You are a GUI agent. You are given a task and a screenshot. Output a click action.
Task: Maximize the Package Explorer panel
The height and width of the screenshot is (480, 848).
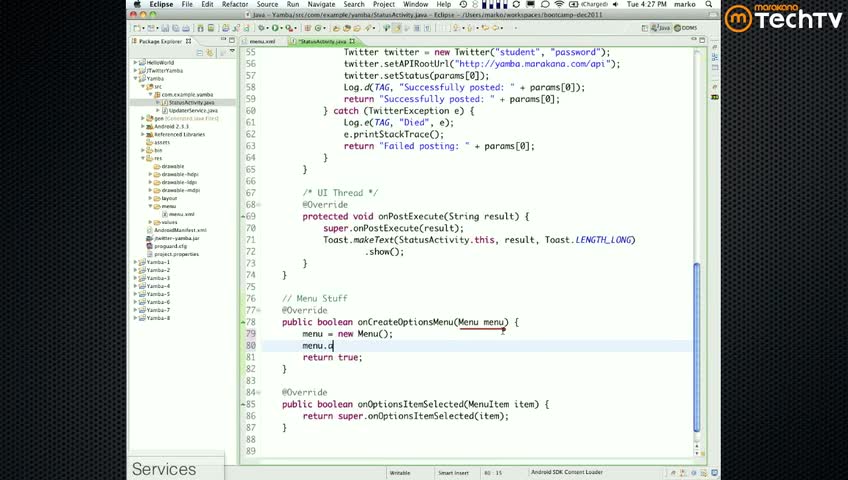pos(231,41)
